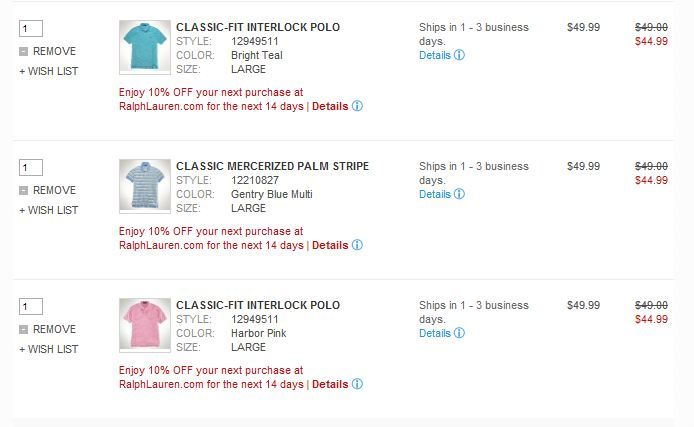Click info icon after Bright Teal promo Details
The width and height of the screenshot is (694, 427).
357,106
